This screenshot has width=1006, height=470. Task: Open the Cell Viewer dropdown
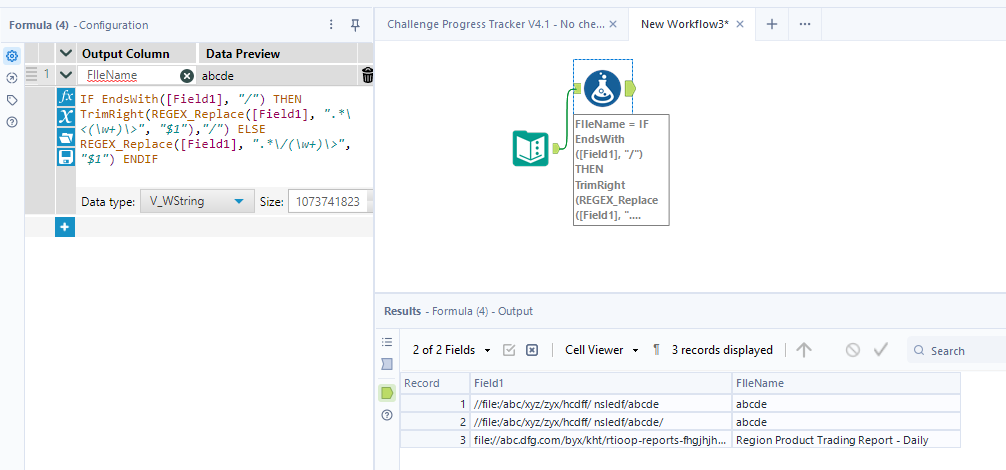tap(601, 350)
